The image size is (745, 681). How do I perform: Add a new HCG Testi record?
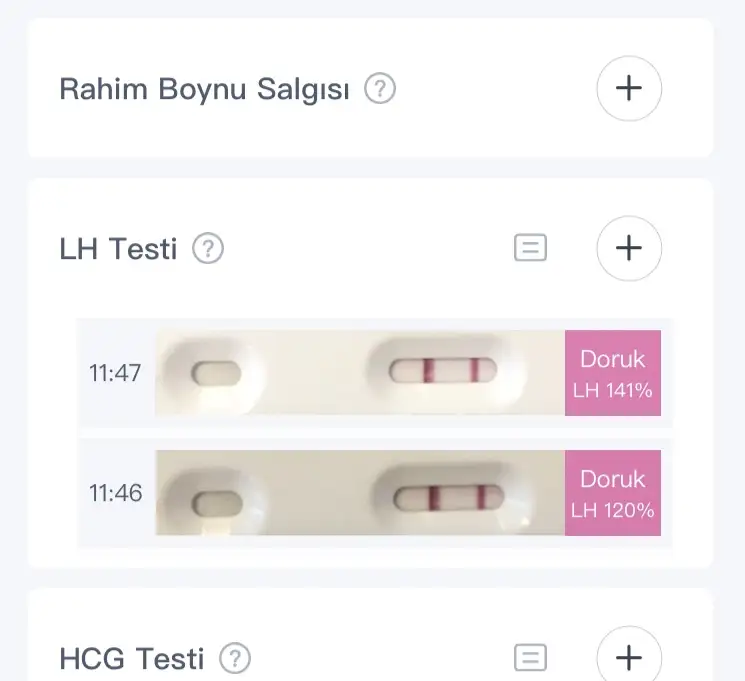click(x=628, y=658)
